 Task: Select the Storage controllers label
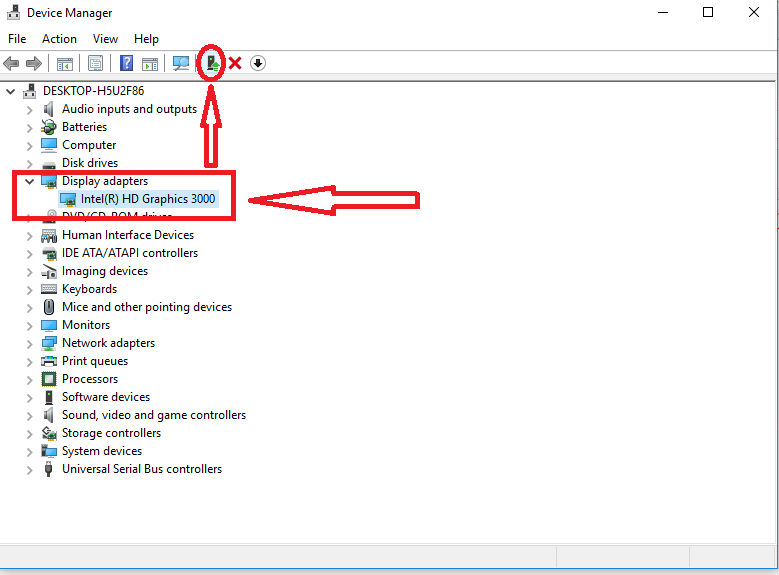click(111, 433)
